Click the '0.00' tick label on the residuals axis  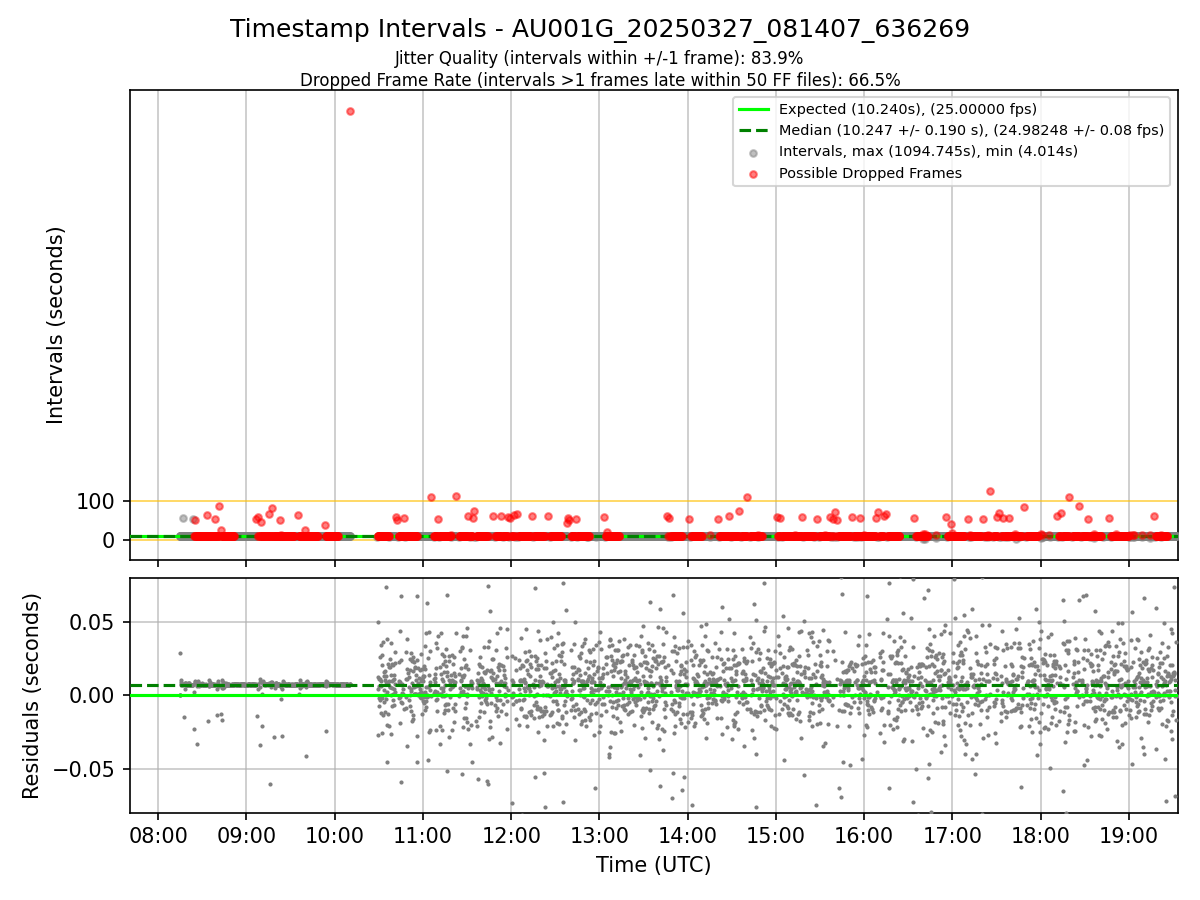click(92, 695)
